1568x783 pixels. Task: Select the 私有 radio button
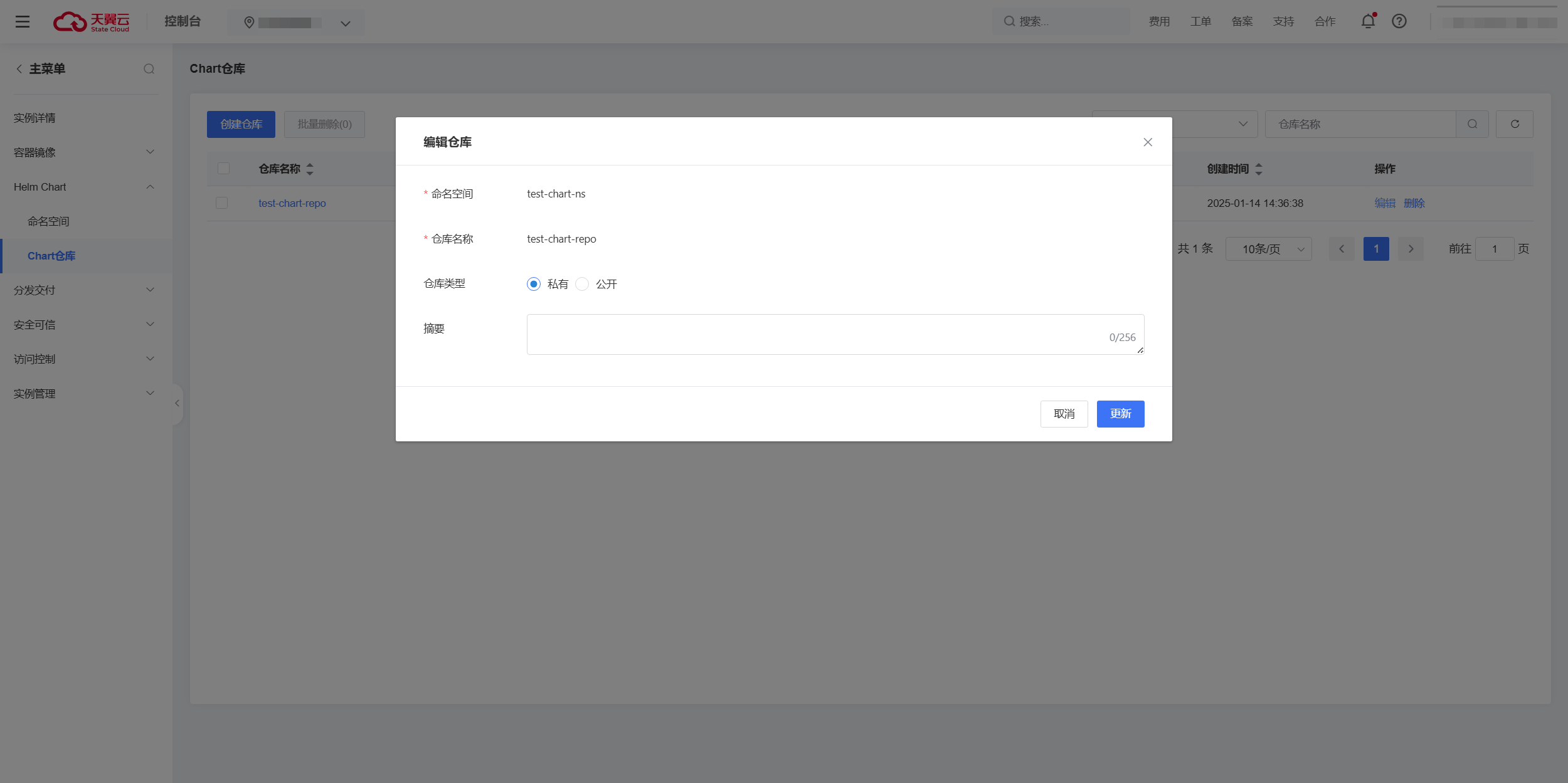(x=534, y=284)
